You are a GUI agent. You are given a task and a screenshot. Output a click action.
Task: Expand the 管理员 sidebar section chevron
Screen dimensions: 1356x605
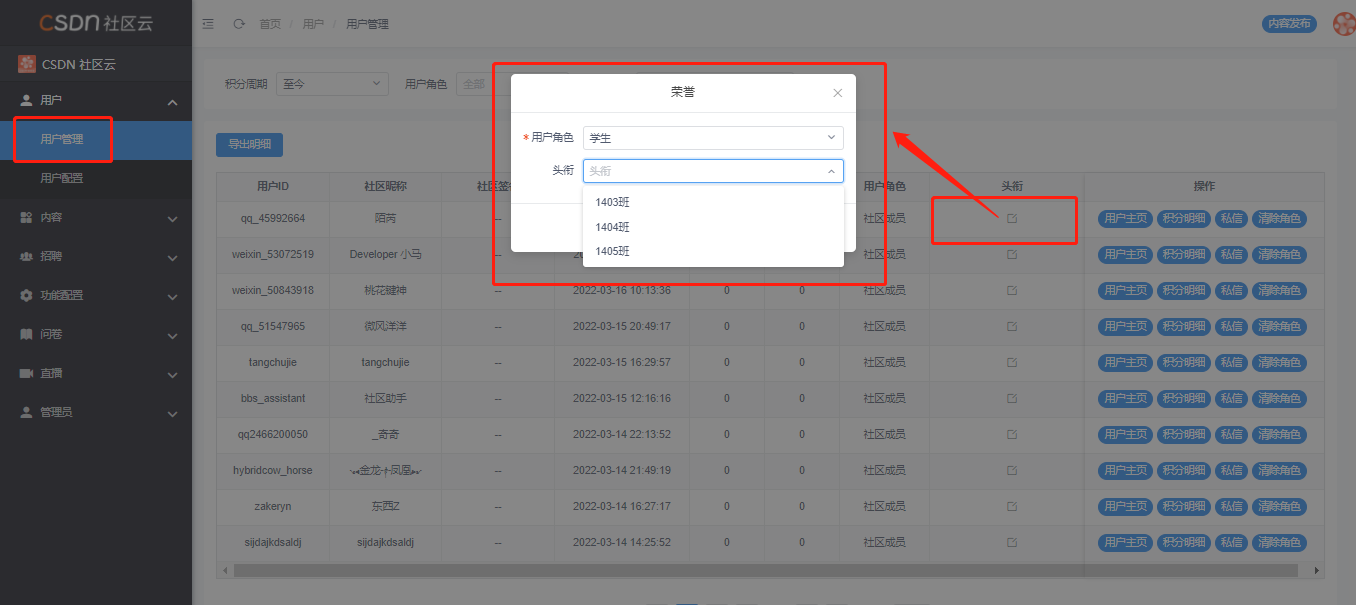pos(172,414)
